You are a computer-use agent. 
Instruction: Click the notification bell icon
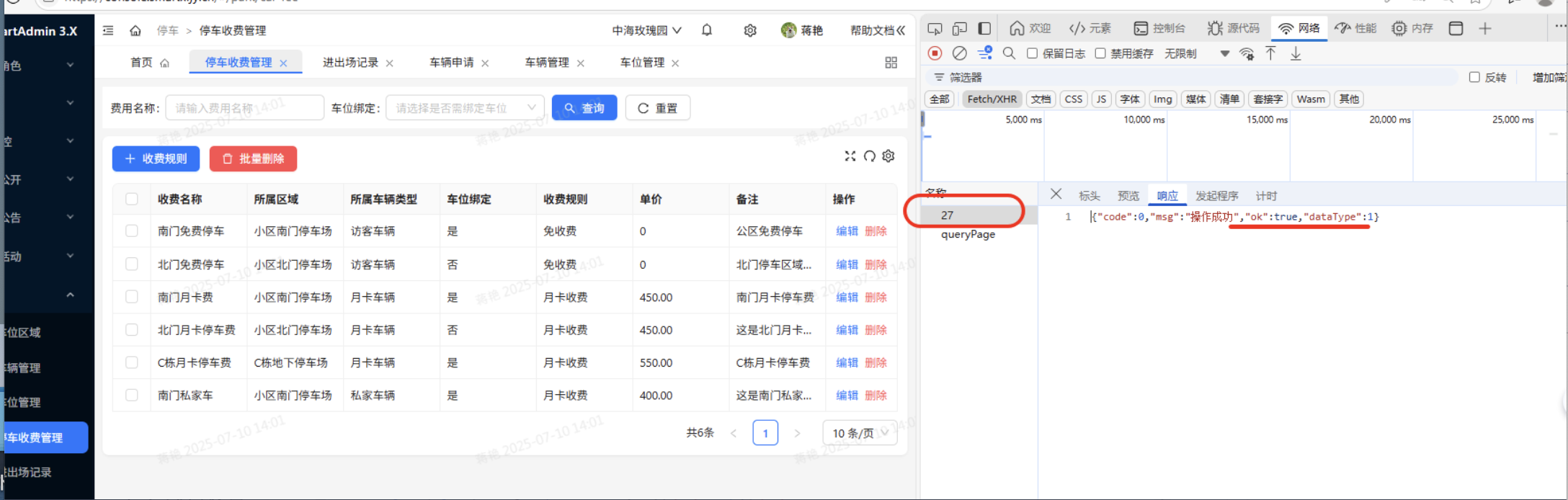(x=707, y=30)
